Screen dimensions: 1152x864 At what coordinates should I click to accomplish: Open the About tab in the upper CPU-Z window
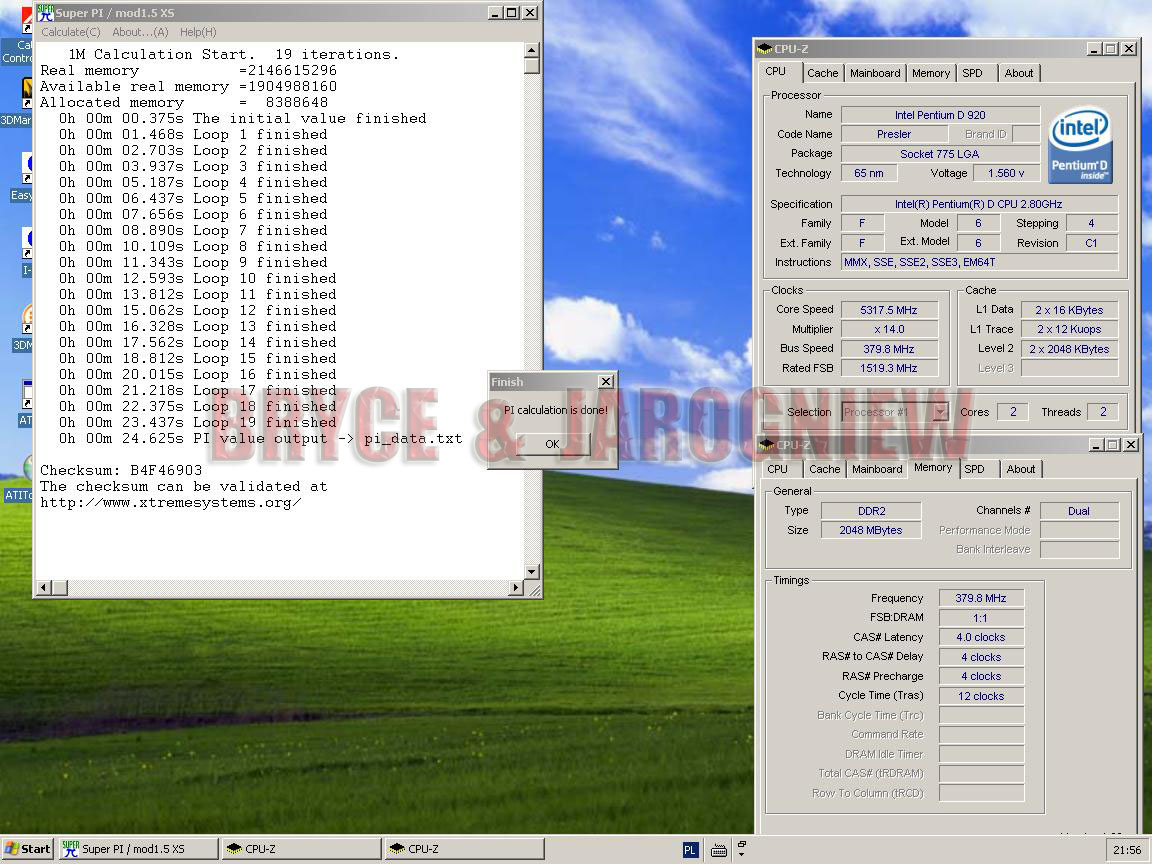(x=1019, y=73)
